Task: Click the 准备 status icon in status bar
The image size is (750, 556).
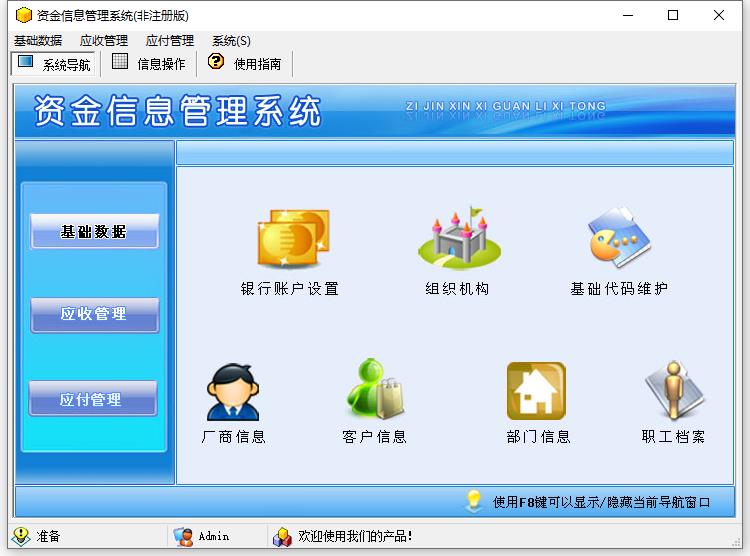Action: coord(21,536)
